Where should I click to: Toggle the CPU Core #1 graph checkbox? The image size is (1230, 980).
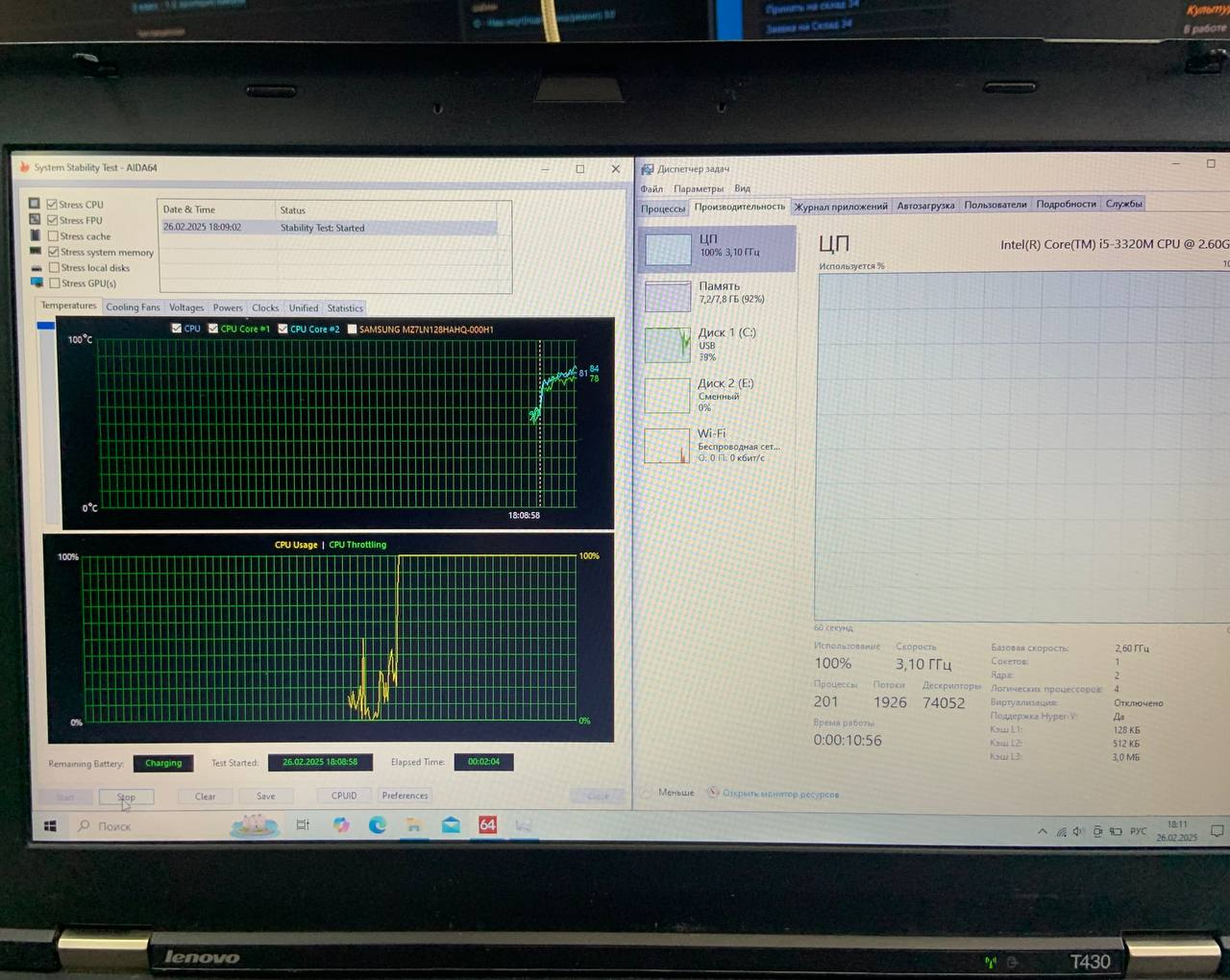pos(213,329)
